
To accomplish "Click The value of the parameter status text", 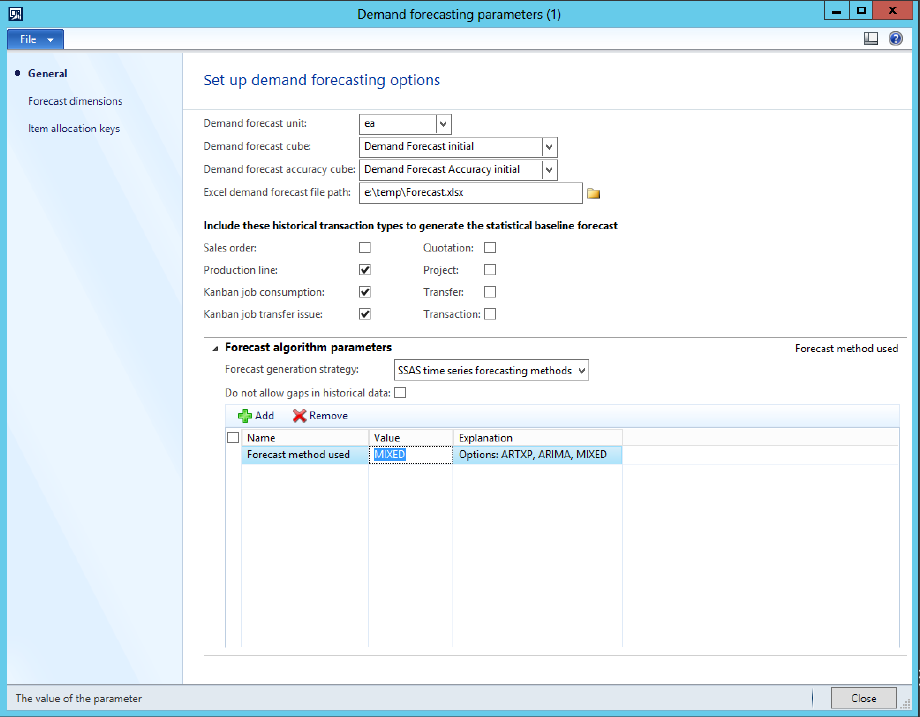I will pos(79,698).
